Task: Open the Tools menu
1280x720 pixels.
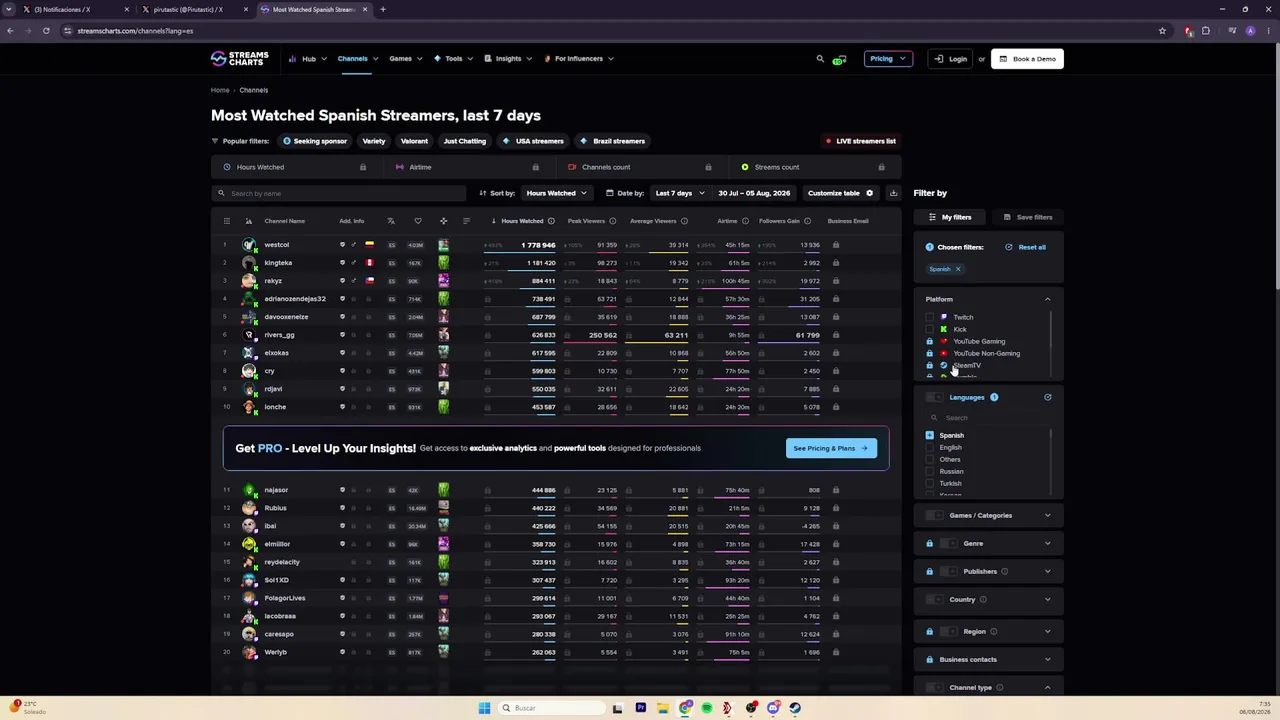Action: coord(453,59)
